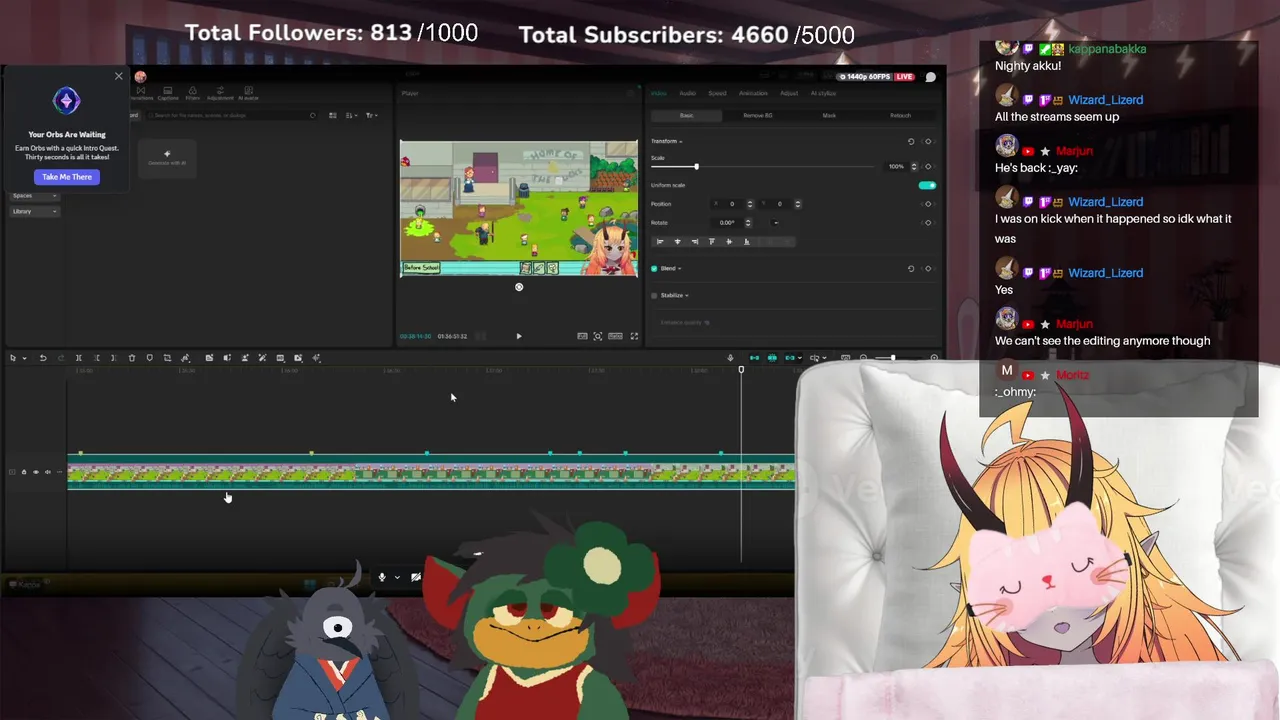Click the Position Y value field
The height and width of the screenshot is (720, 1280).
[x=780, y=204]
